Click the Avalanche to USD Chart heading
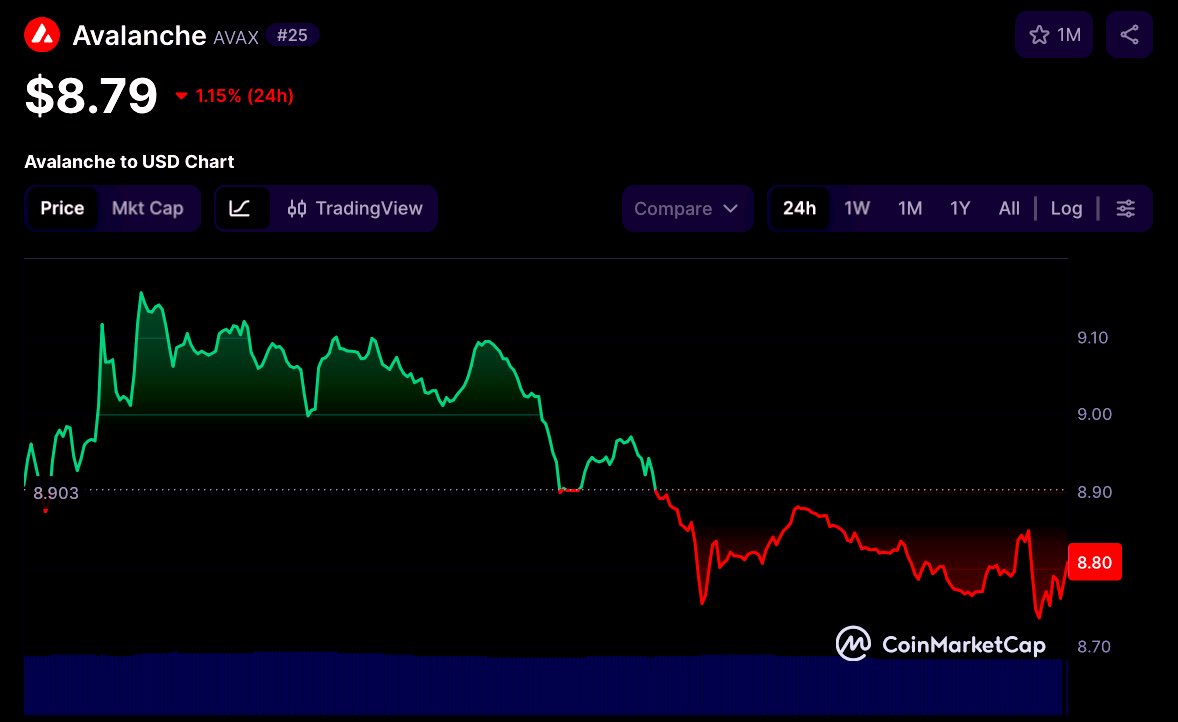Viewport: 1178px width, 722px height. tap(129, 162)
